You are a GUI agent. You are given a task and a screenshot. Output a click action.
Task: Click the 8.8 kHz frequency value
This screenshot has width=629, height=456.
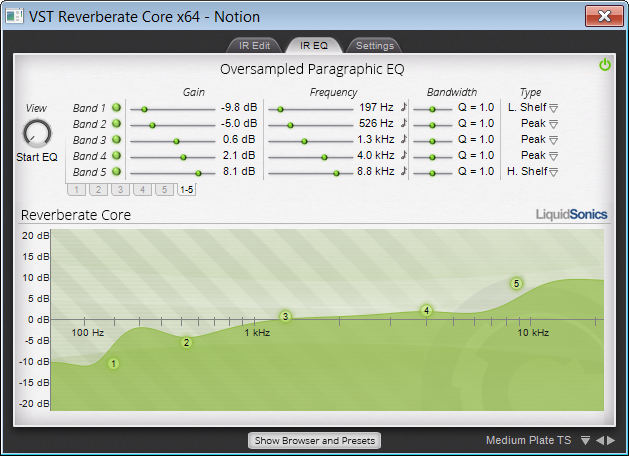pos(376,171)
